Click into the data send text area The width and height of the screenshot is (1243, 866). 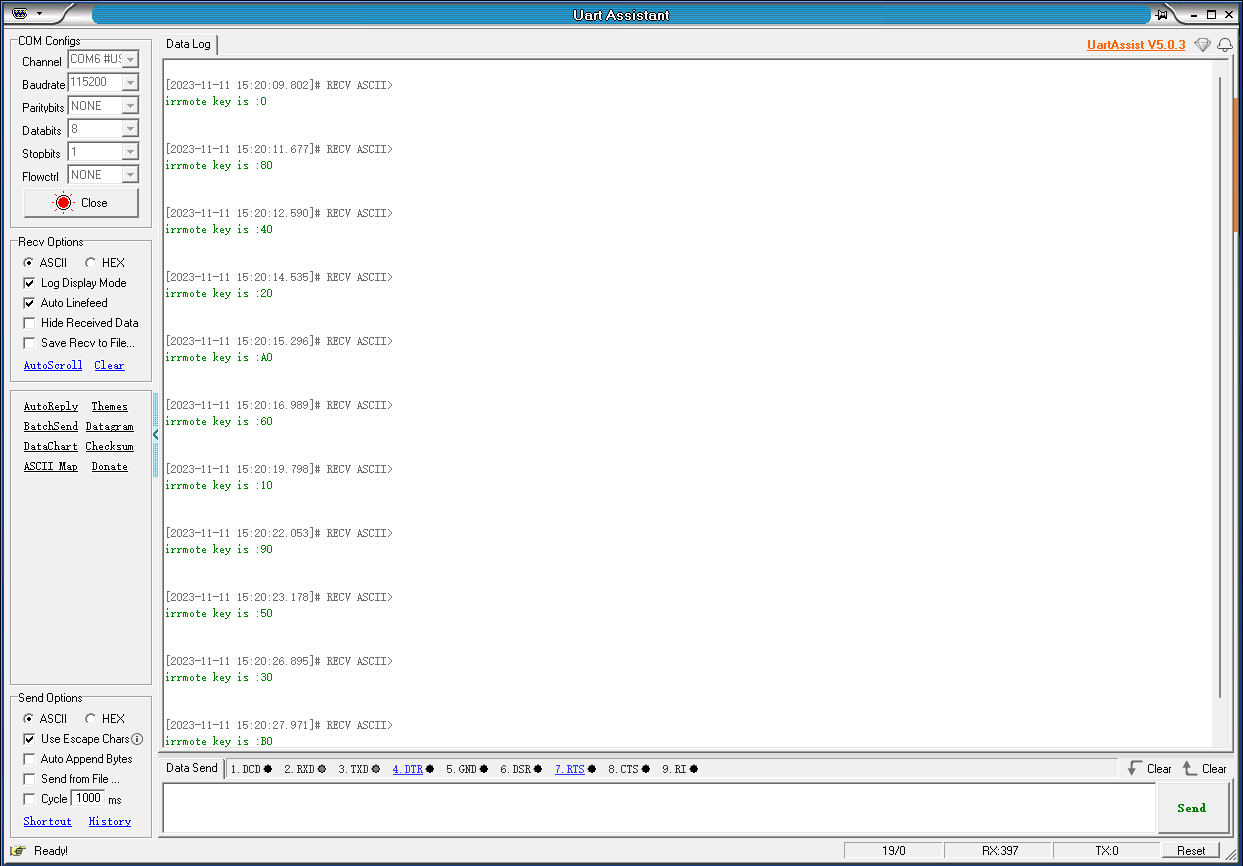click(x=659, y=808)
